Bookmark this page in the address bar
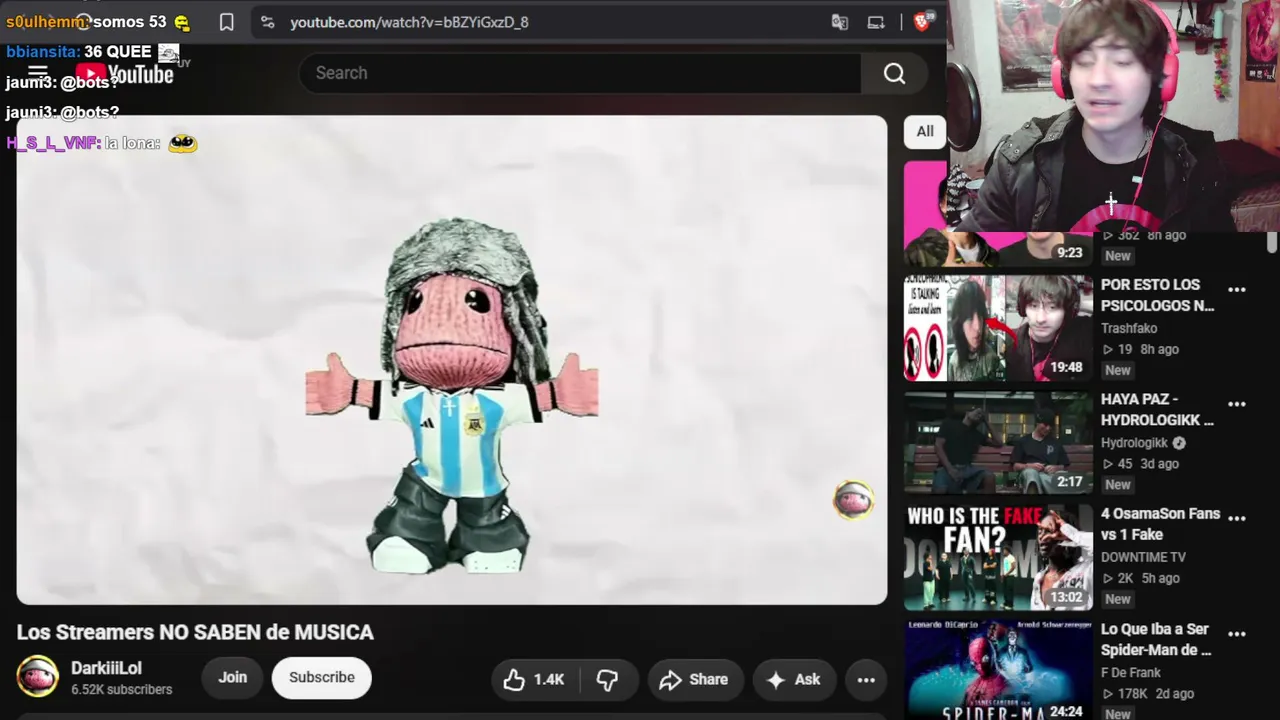The width and height of the screenshot is (1280, 720). coord(227,22)
